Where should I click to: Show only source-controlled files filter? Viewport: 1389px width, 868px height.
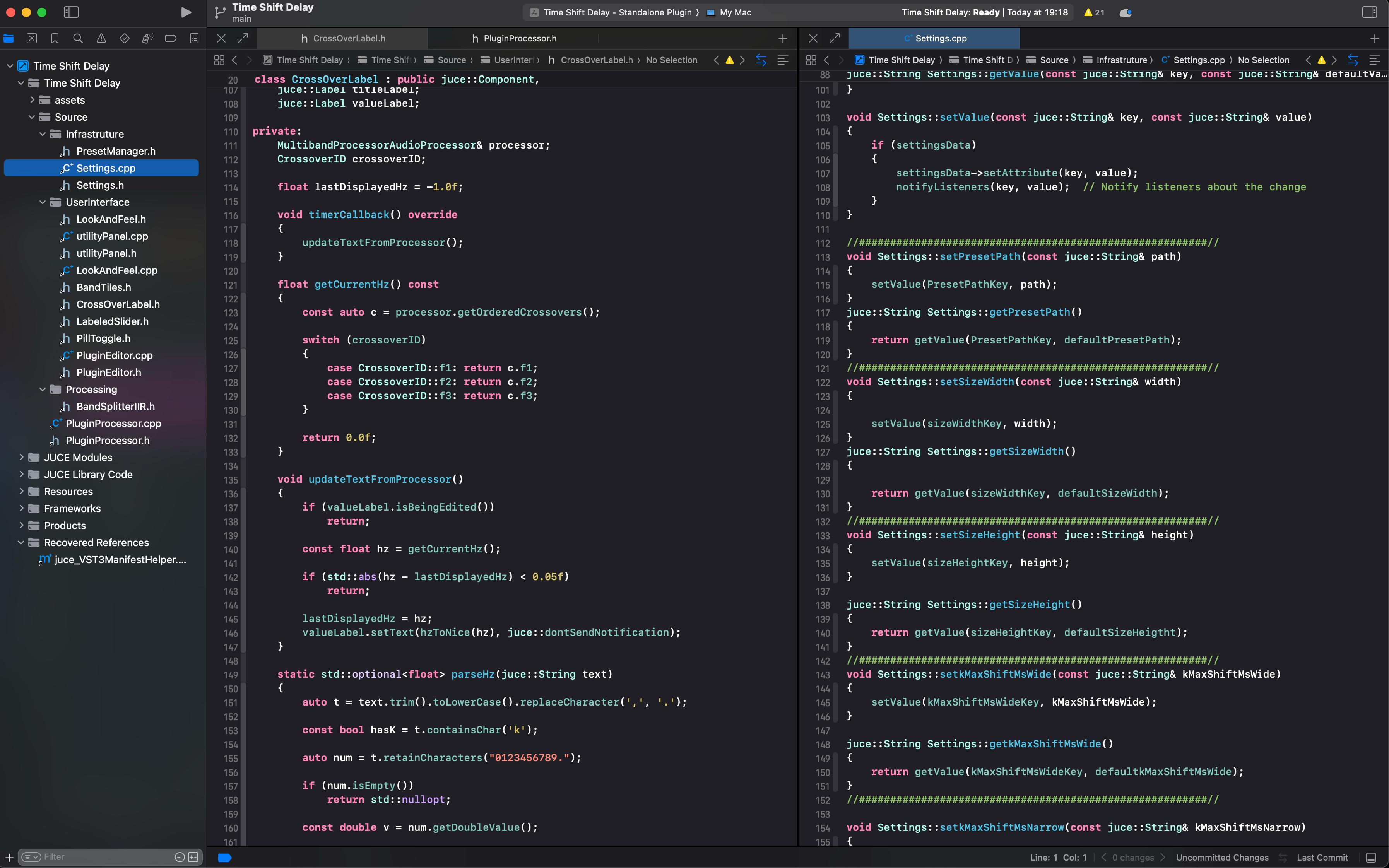(x=193, y=857)
